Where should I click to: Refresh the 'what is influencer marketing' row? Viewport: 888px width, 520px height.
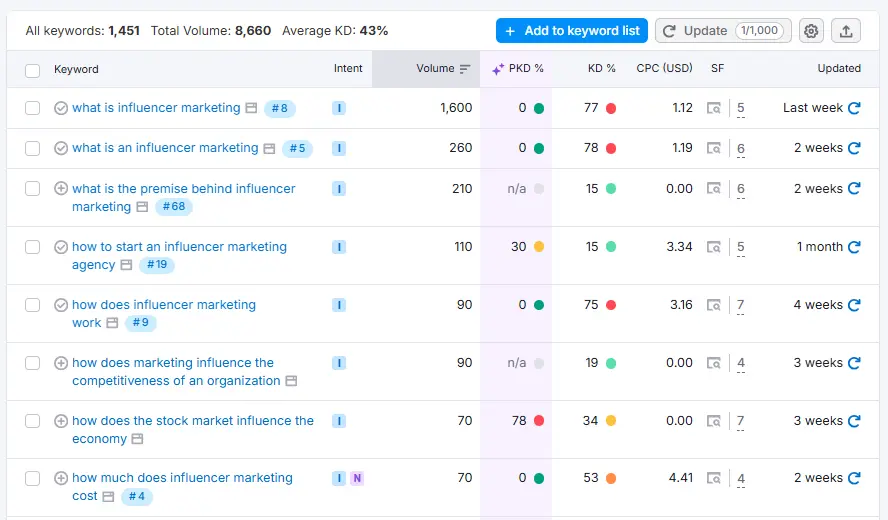pos(854,108)
